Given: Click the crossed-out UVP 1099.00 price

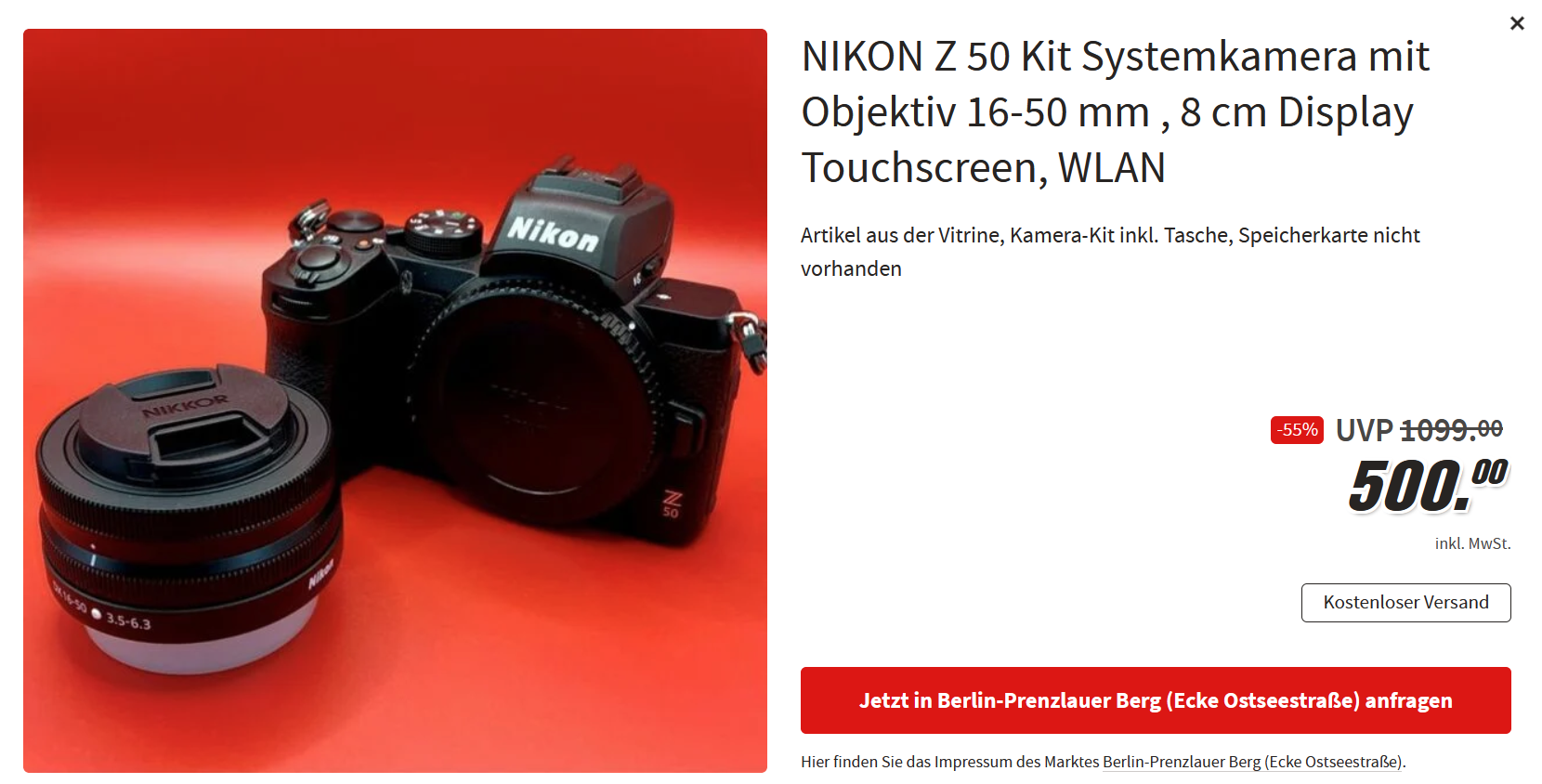Looking at the screenshot, I should click(1419, 430).
